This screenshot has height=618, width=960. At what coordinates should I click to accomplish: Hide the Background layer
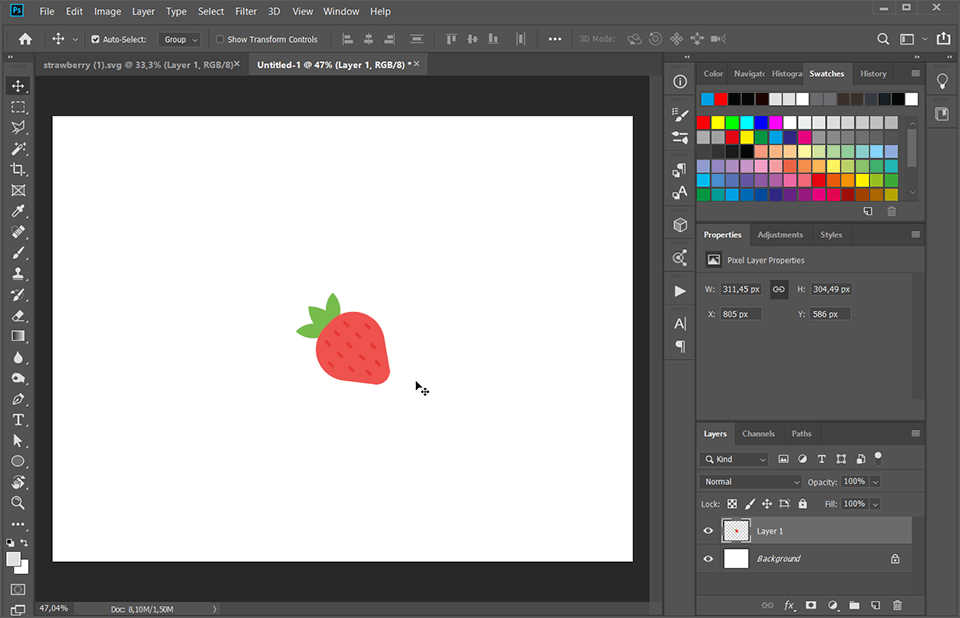click(x=708, y=558)
